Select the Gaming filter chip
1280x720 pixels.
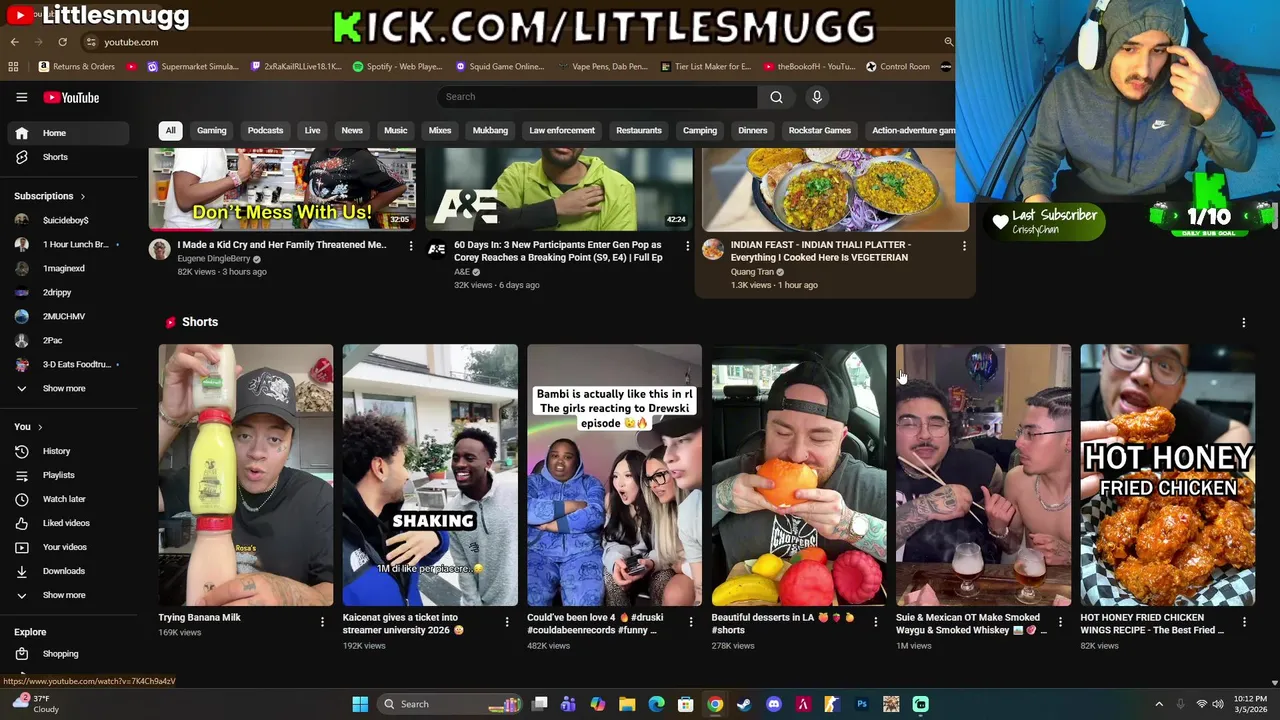(211, 130)
